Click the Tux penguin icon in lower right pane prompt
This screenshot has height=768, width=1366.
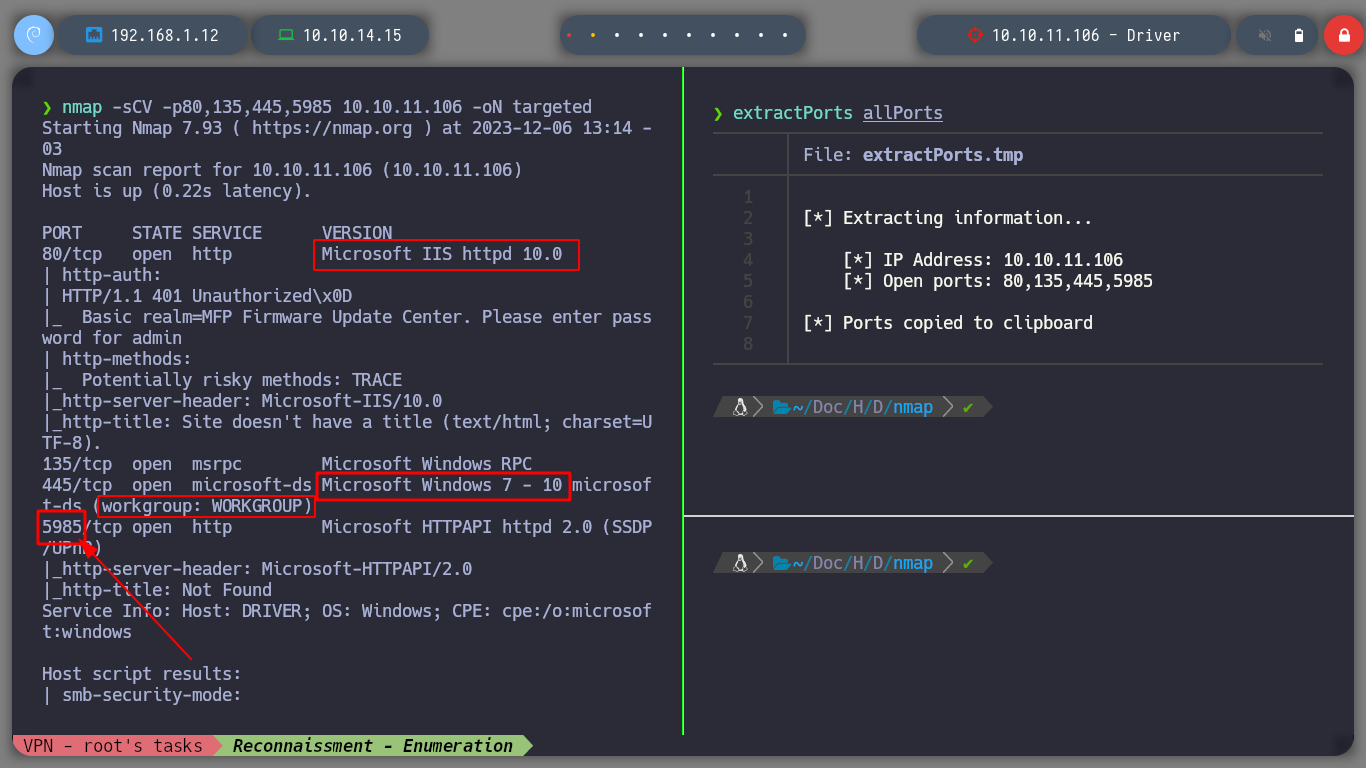pyautogui.click(x=740, y=563)
